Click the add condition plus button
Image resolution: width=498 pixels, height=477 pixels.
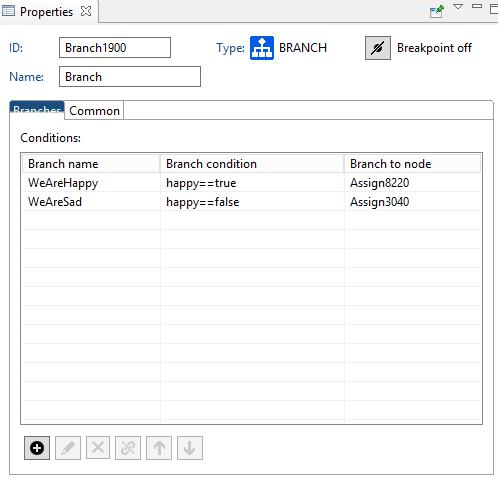(37, 448)
